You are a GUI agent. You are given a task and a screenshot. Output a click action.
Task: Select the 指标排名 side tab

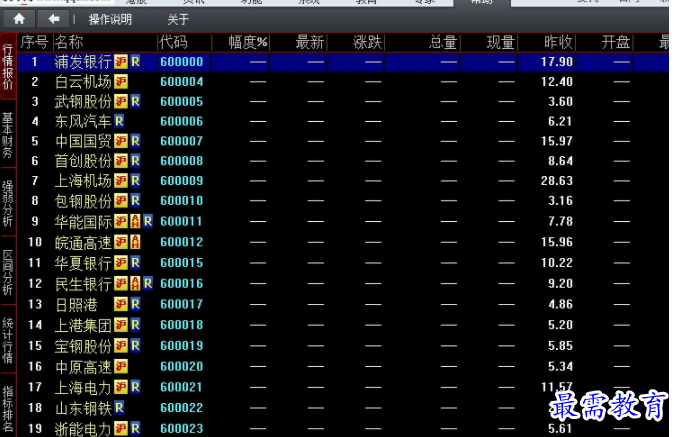pyautogui.click(x=8, y=407)
